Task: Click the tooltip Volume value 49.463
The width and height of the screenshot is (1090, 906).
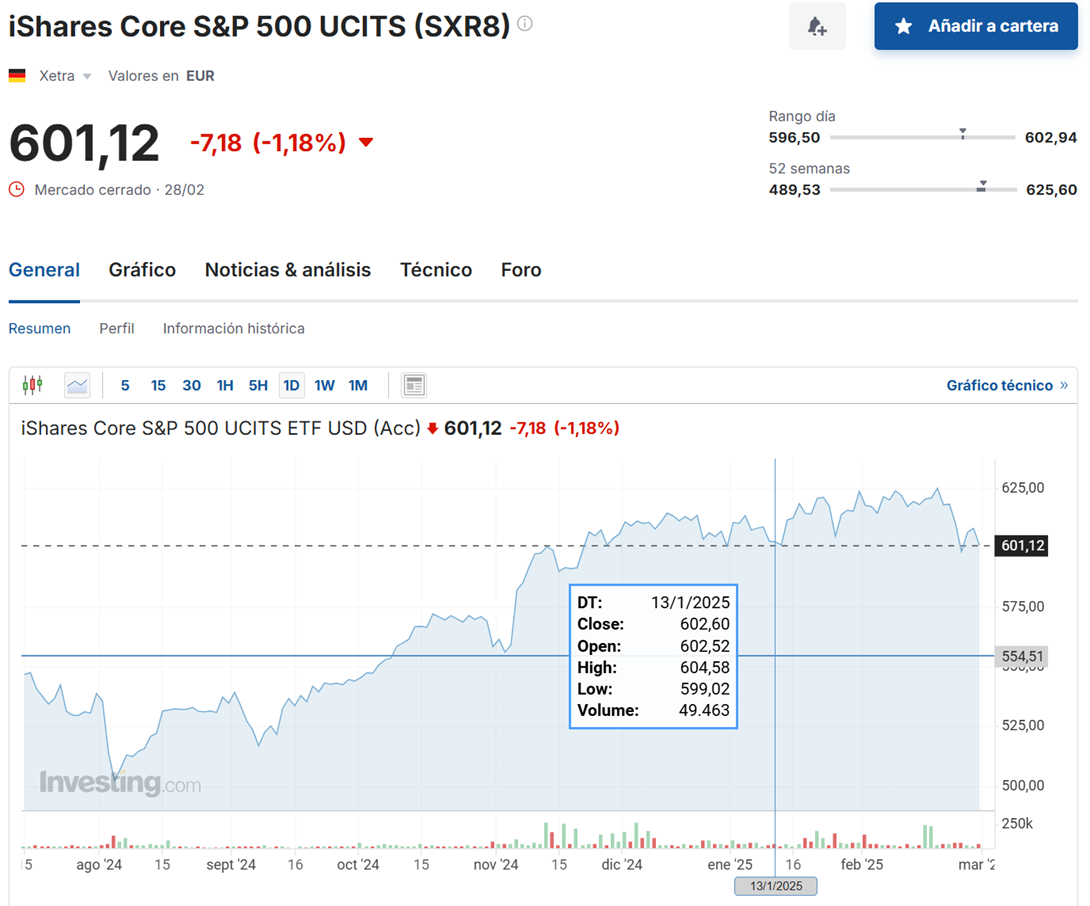Action: [704, 711]
